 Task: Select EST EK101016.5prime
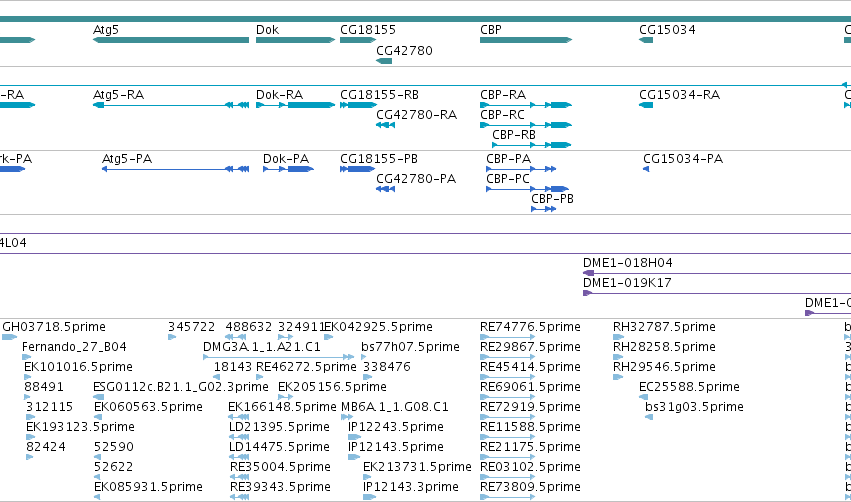(28, 377)
